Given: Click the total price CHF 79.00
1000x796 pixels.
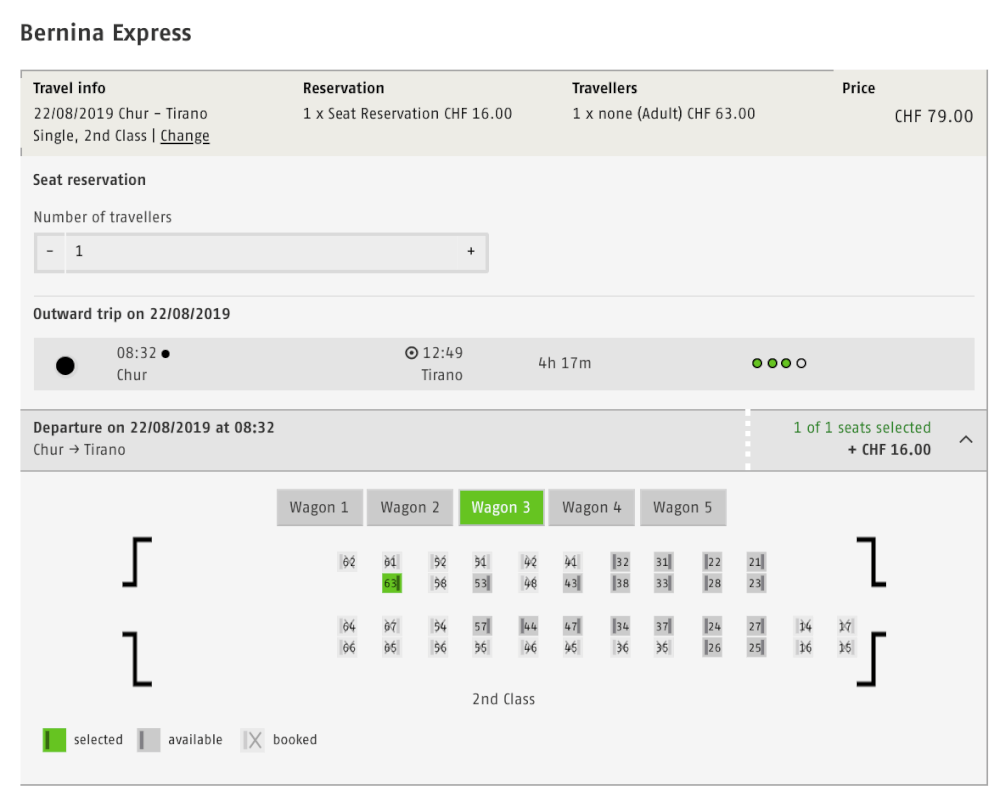Looking at the screenshot, I should coord(934,116).
